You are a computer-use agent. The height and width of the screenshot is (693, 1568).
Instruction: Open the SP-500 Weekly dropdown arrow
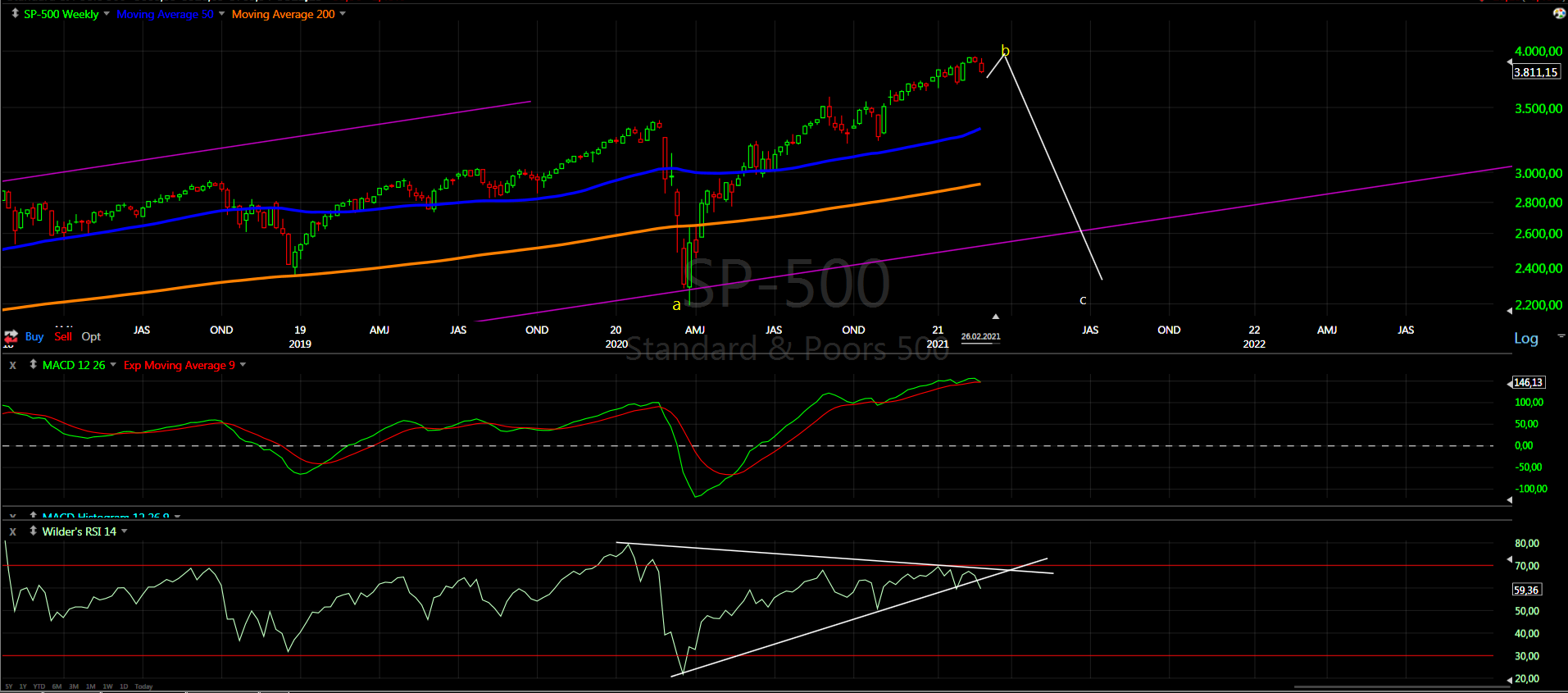[107, 14]
